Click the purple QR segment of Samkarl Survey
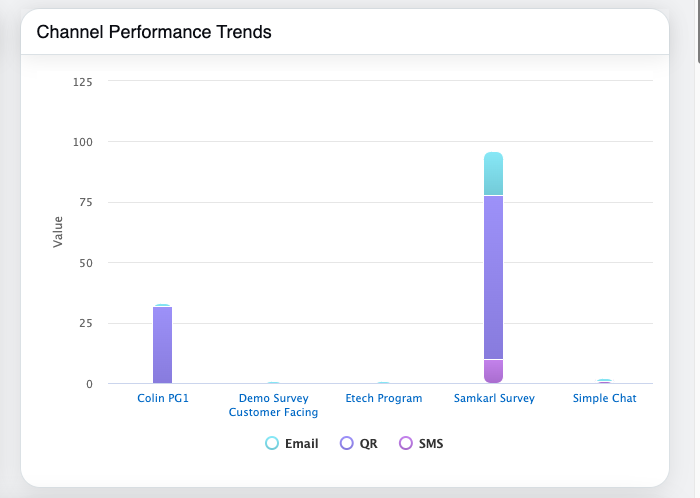 pyautogui.click(x=493, y=277)
